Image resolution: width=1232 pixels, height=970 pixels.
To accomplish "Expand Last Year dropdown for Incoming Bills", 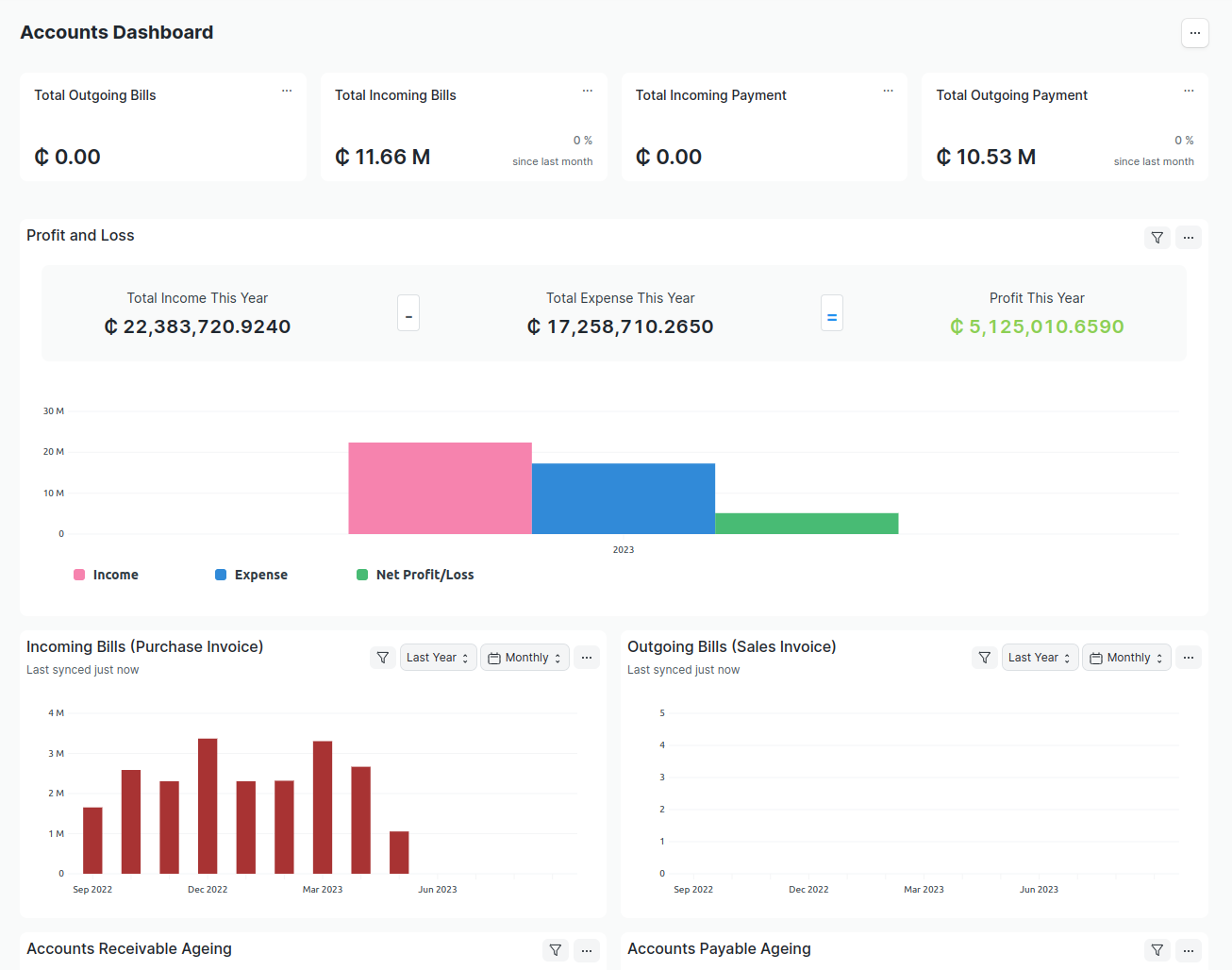I will pos(438,658).
